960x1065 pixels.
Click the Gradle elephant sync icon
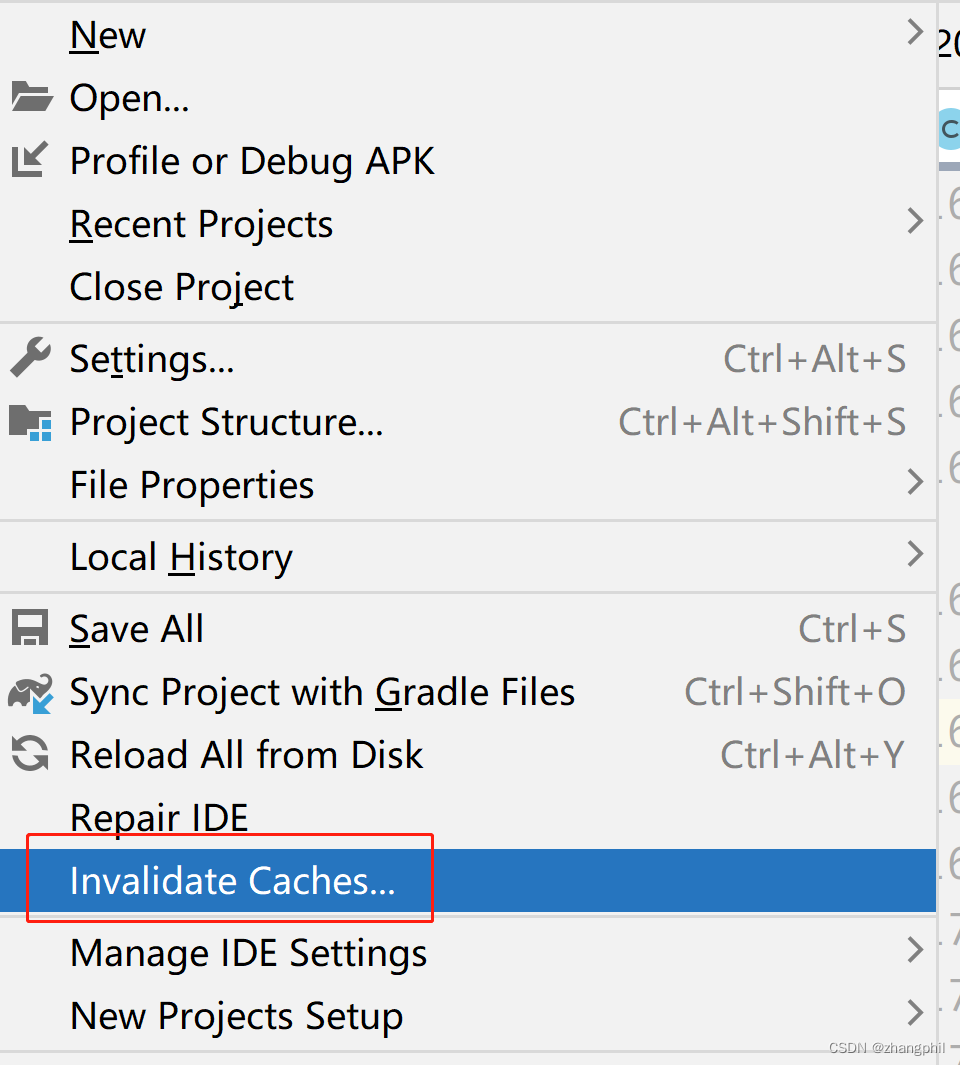click(x=30, y=691)
